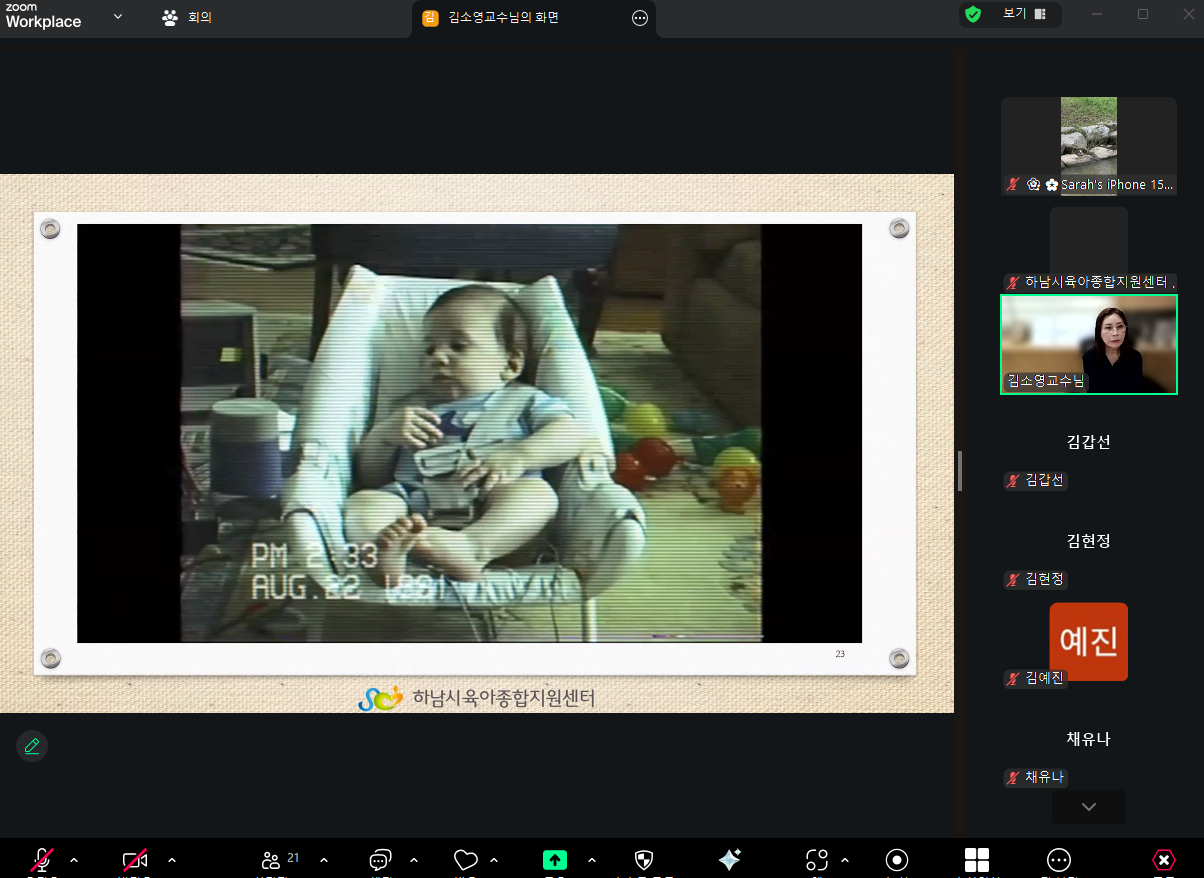Expand video options arrow beside the camera
1204x878 pixels.
coord(172,860)
